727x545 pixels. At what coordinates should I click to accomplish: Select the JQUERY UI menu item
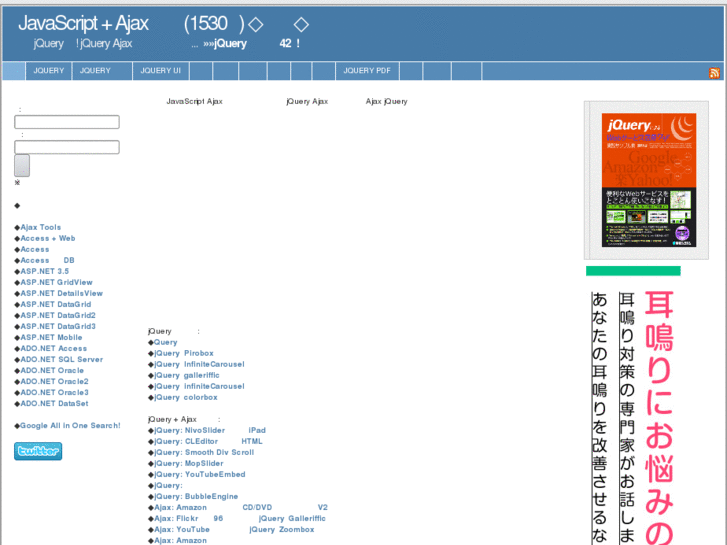(x=160, y=71)
